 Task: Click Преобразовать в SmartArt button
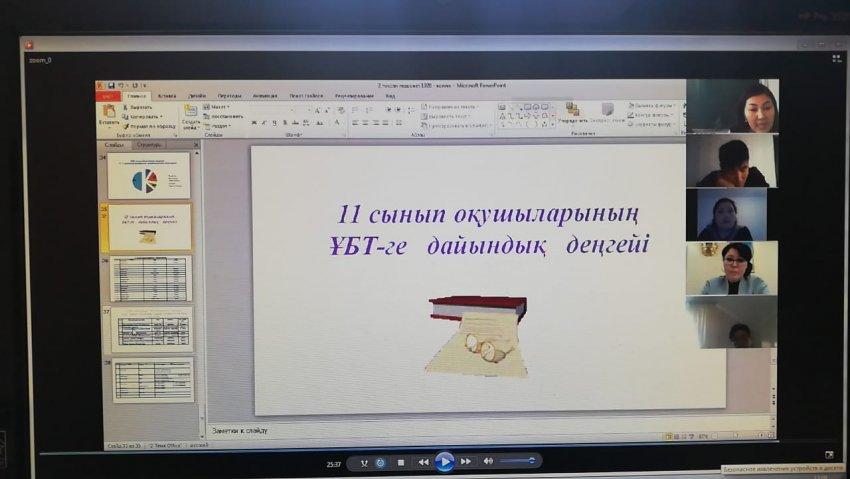[456, 125]
